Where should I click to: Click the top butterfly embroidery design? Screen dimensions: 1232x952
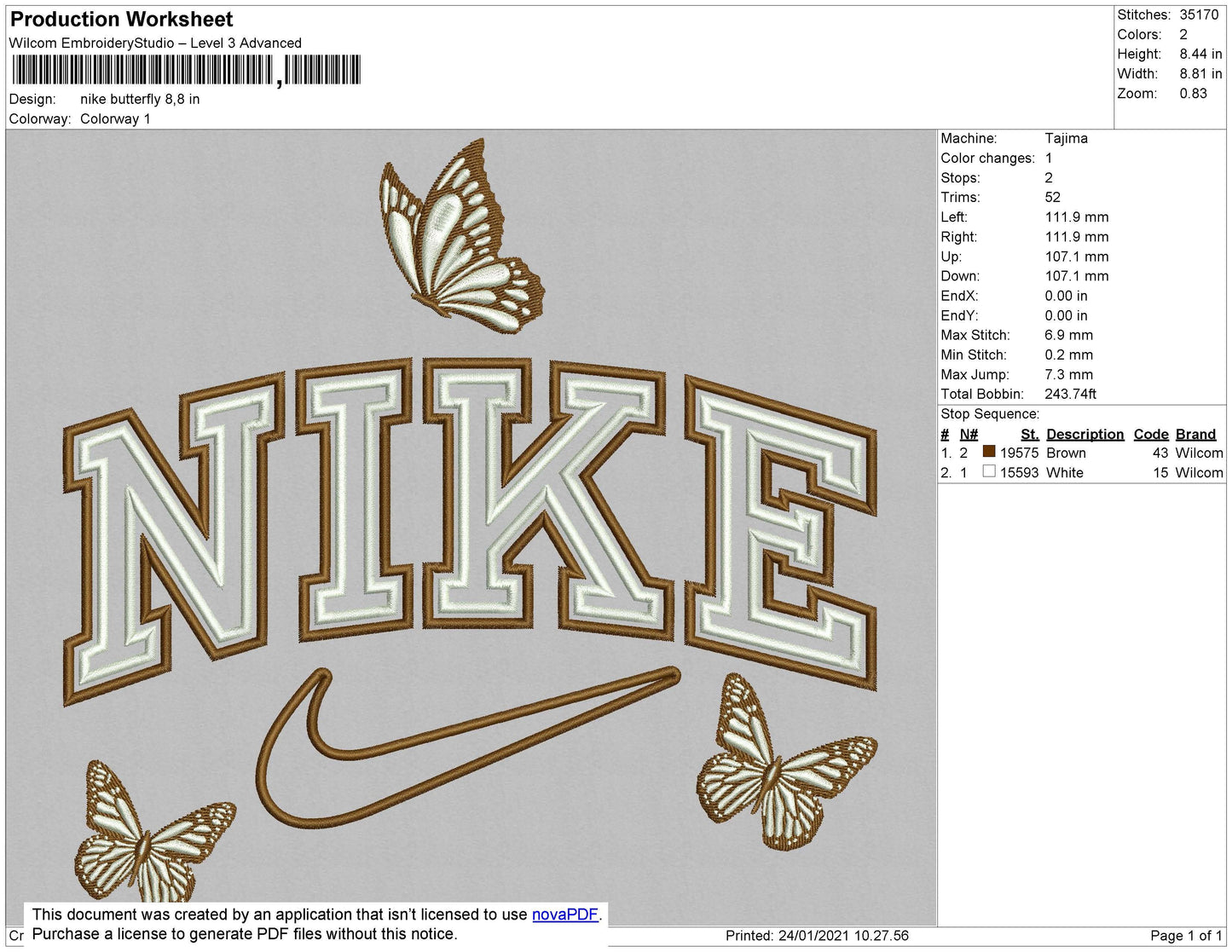461,228
